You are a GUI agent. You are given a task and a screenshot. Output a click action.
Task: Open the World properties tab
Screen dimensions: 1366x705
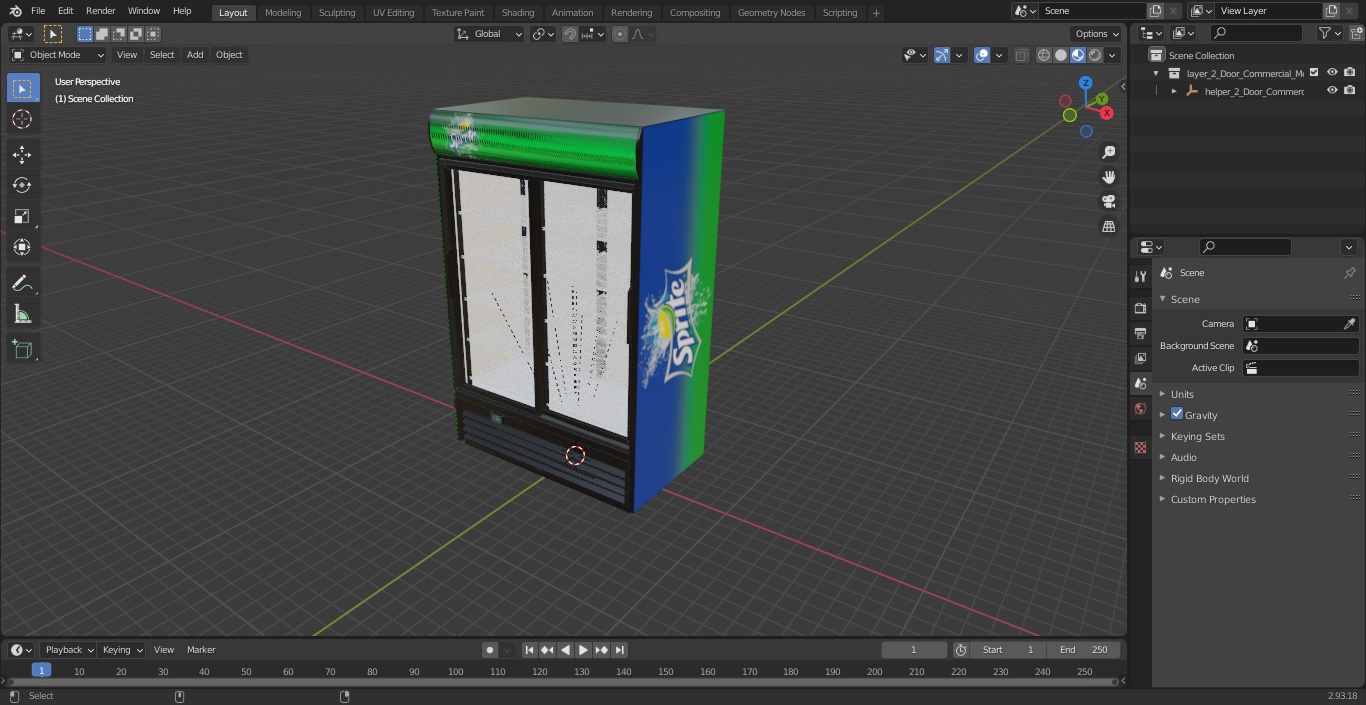(1140, 408)
